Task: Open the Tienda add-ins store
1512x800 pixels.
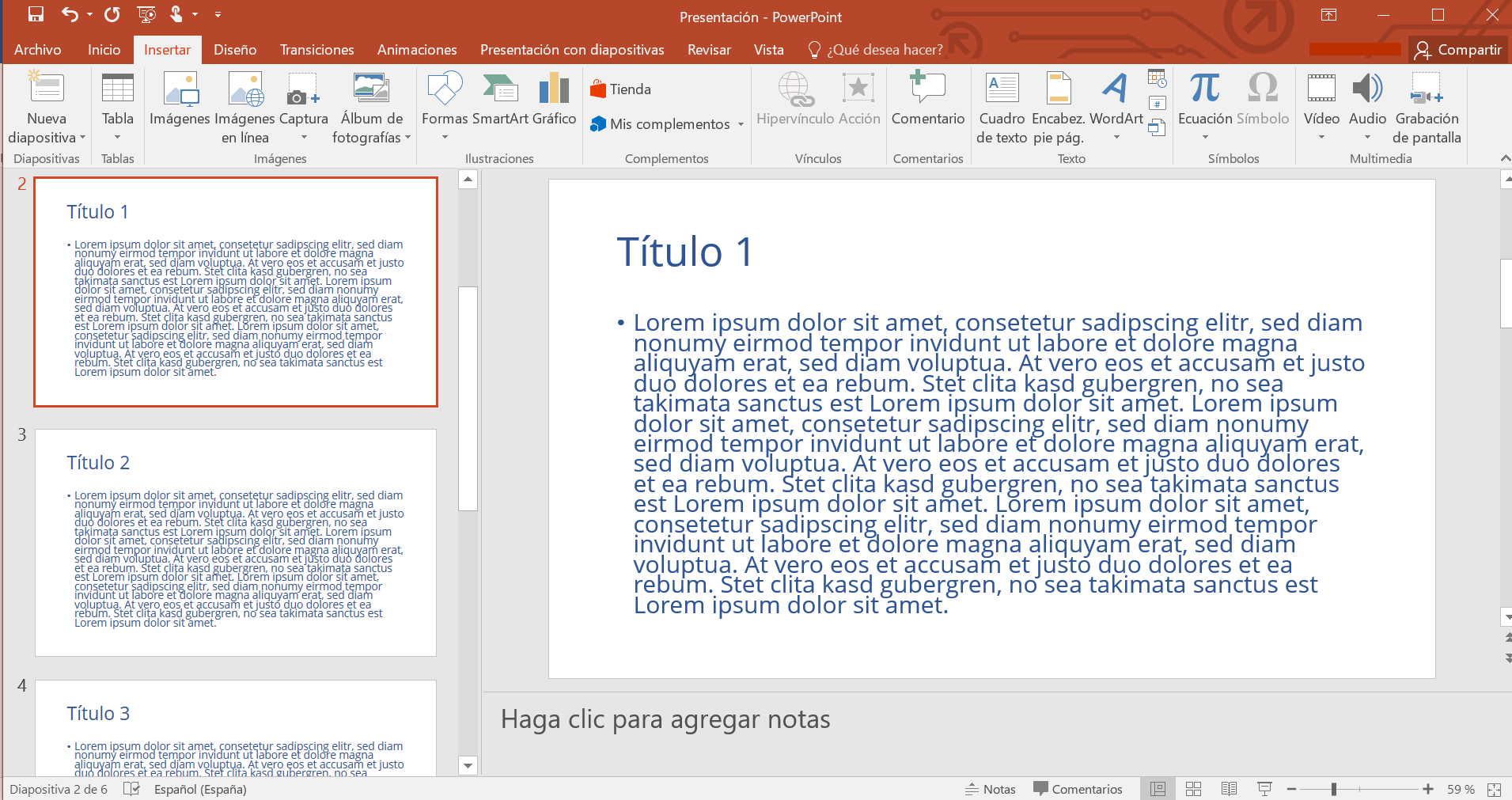Action: pos(621,89)
